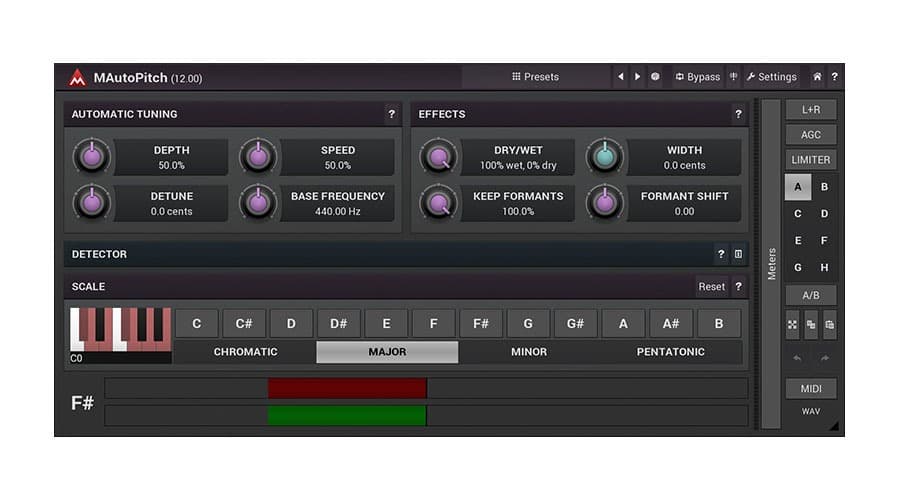Click the morphing grid icon below A/B
900x500 pixels.
click(792, 325)
